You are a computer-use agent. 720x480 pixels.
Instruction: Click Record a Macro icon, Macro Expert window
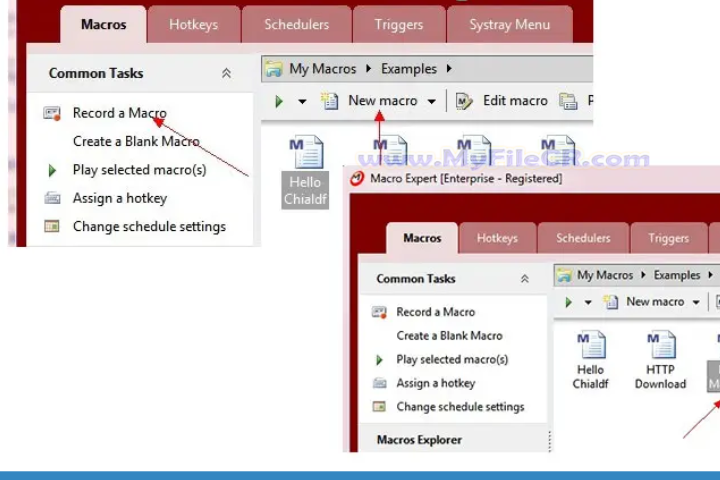[379, 312]
